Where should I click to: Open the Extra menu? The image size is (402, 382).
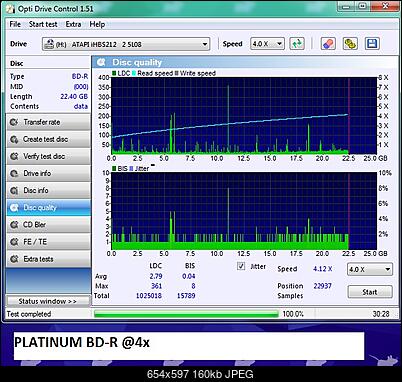coord(73,24)
